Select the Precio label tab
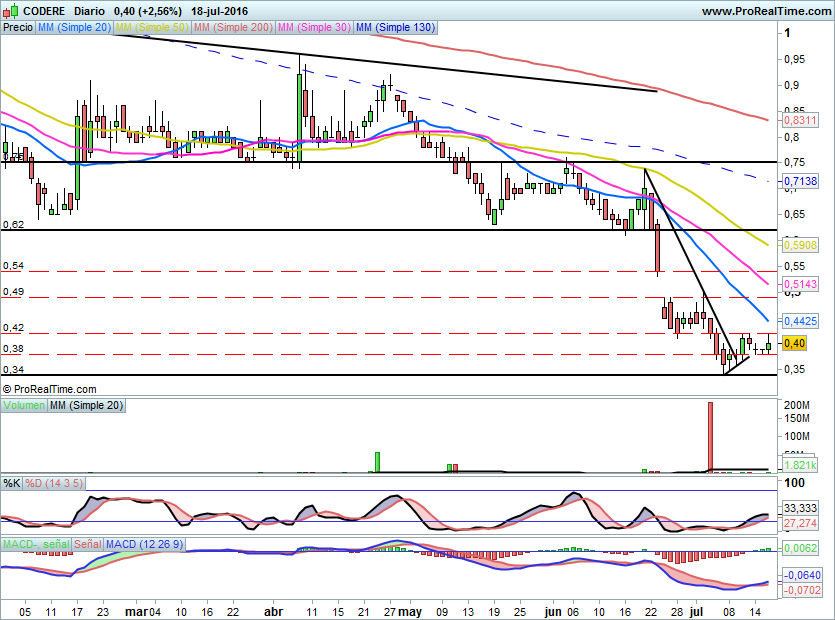 (17, 28)
